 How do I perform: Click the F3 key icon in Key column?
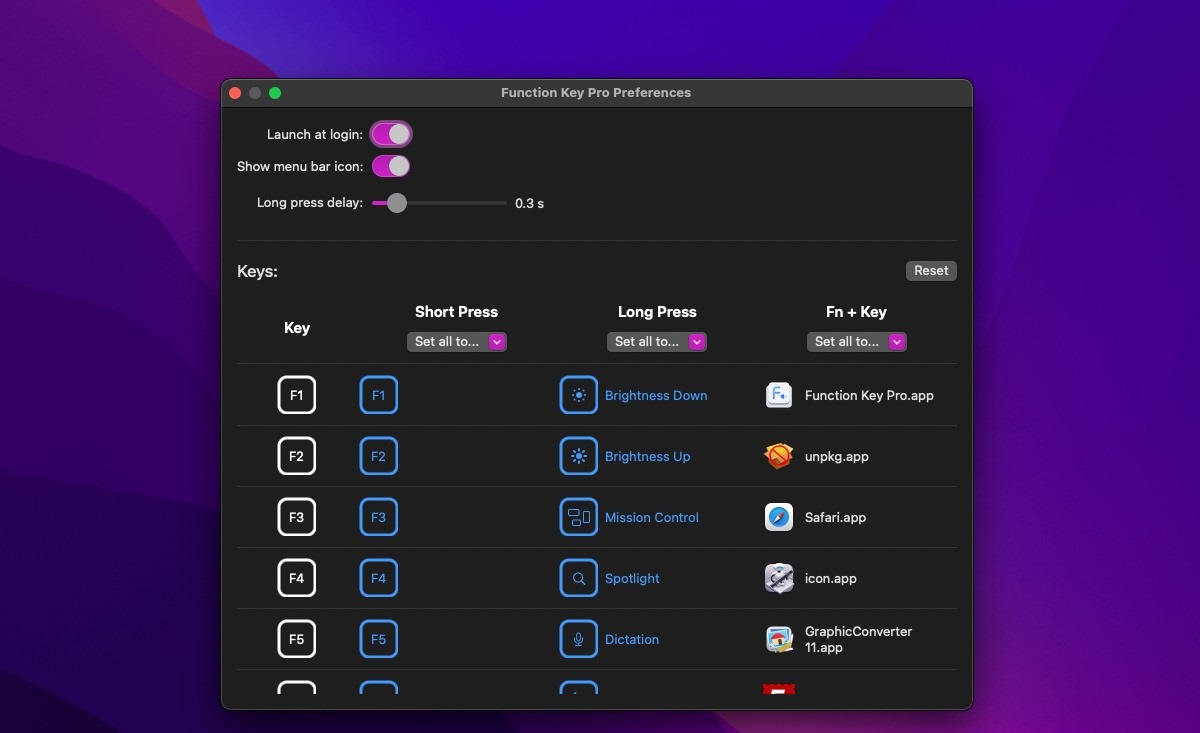(x=297, y=517)
